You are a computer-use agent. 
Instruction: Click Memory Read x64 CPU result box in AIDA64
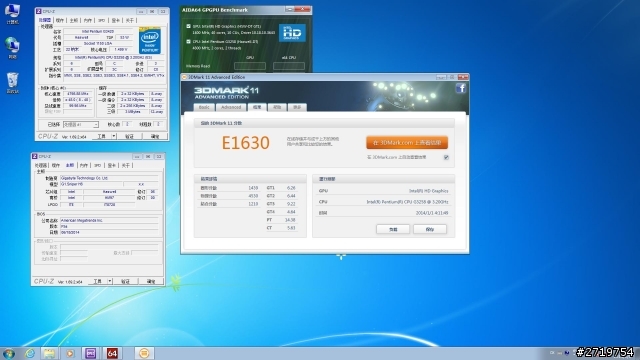tap(289, 66)
